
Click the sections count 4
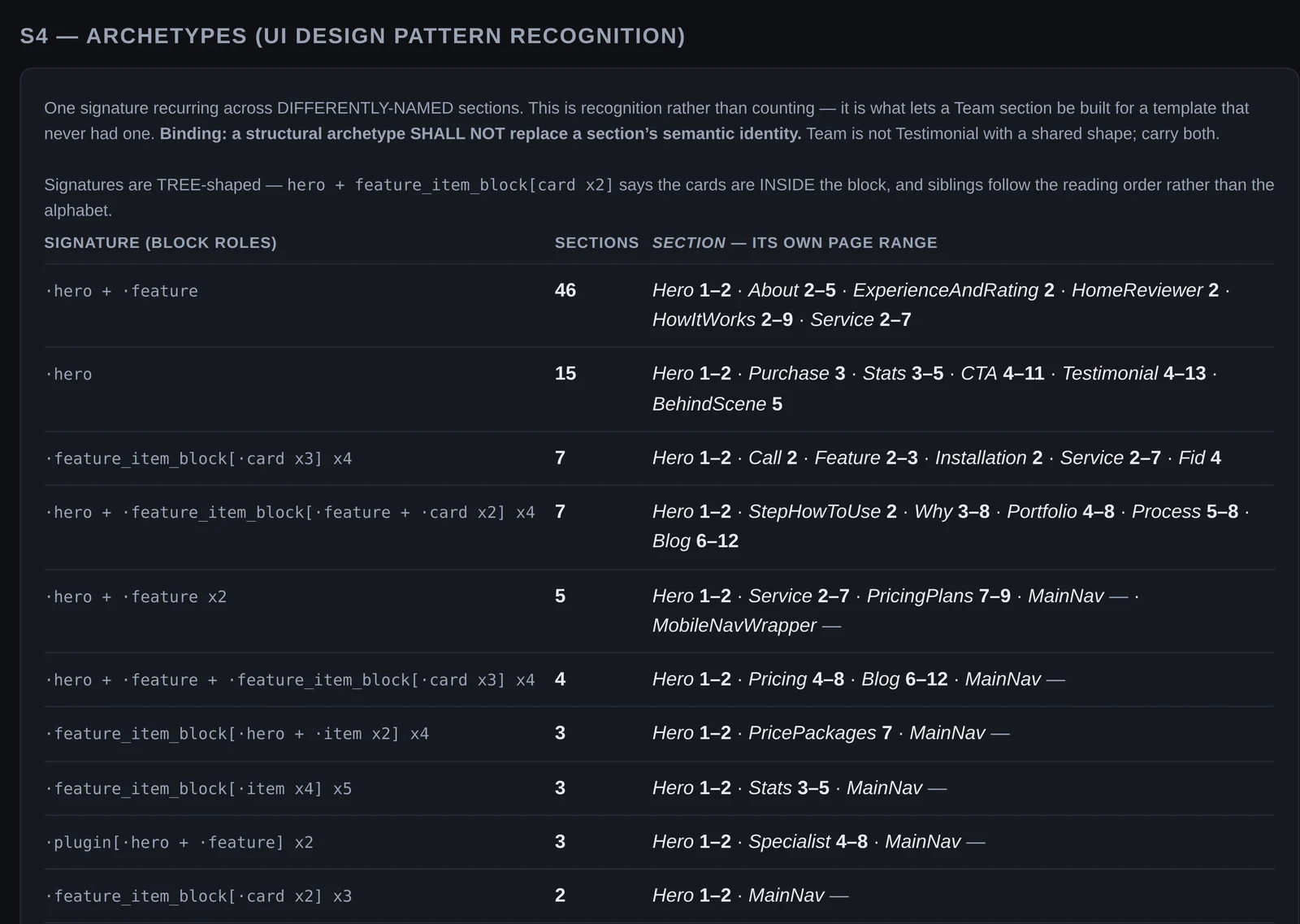pyautogui.click(x=560, y=679)
